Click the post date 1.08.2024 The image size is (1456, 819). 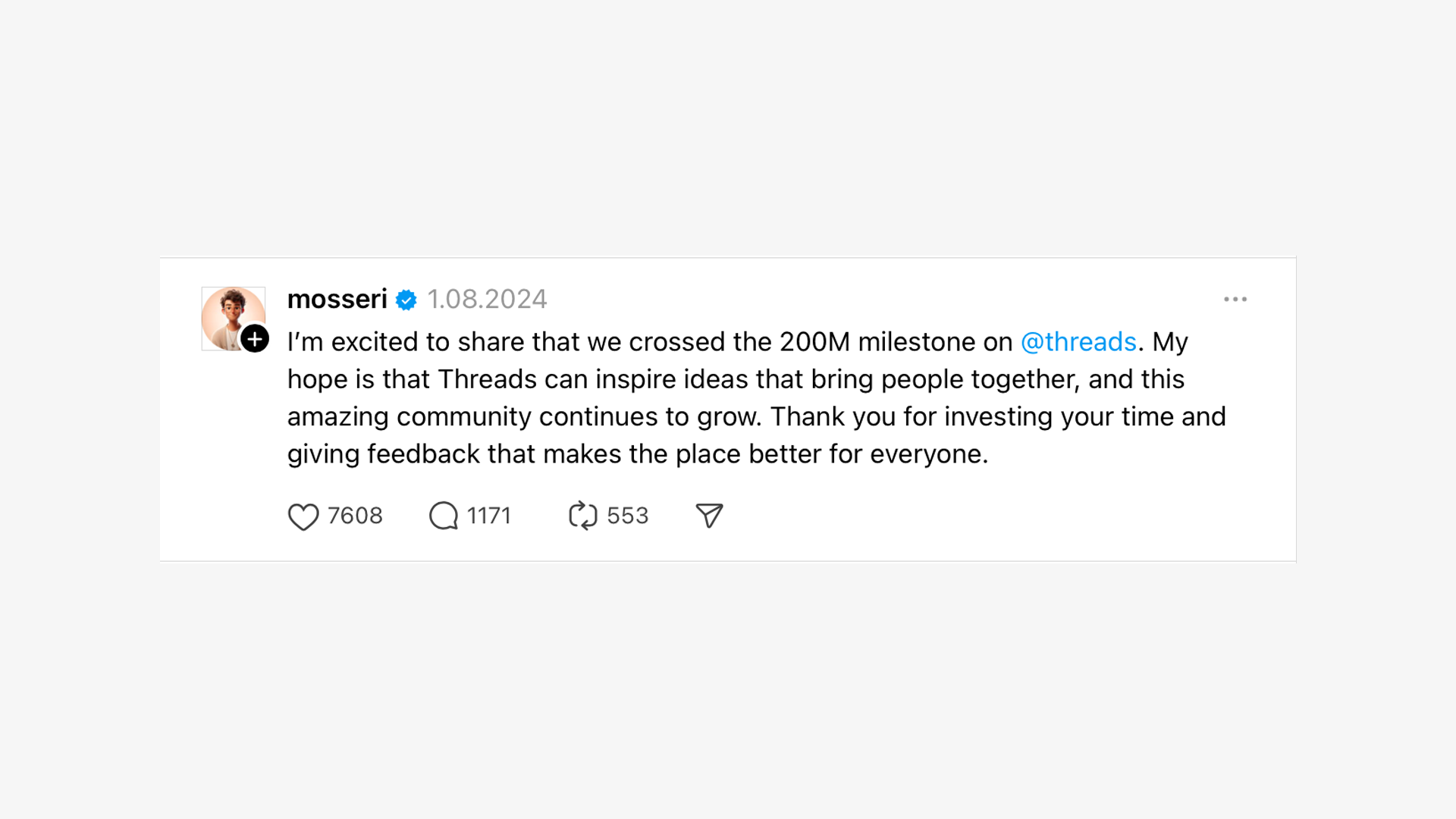pos(487,300)
